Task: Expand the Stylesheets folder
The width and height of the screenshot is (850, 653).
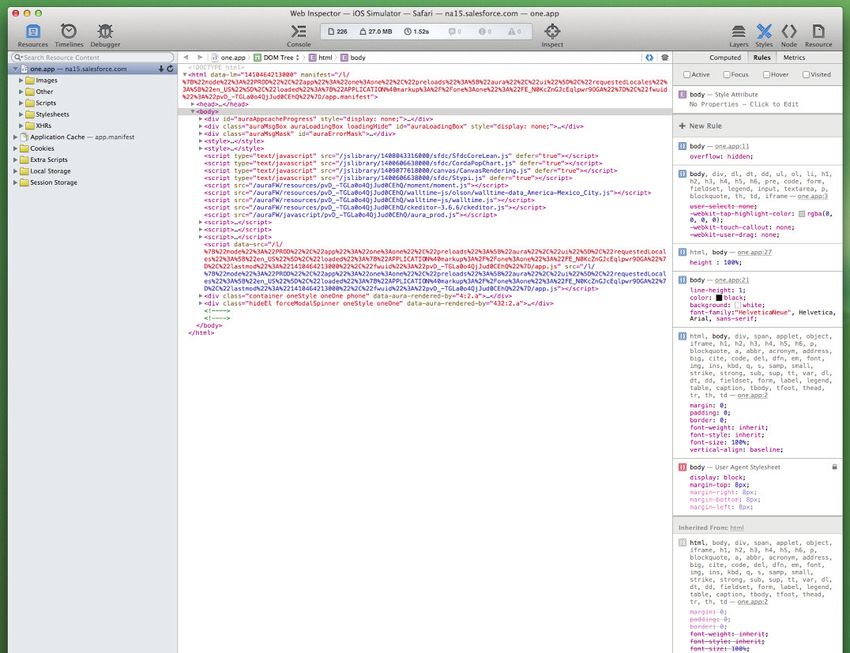Action: (21, 114)
